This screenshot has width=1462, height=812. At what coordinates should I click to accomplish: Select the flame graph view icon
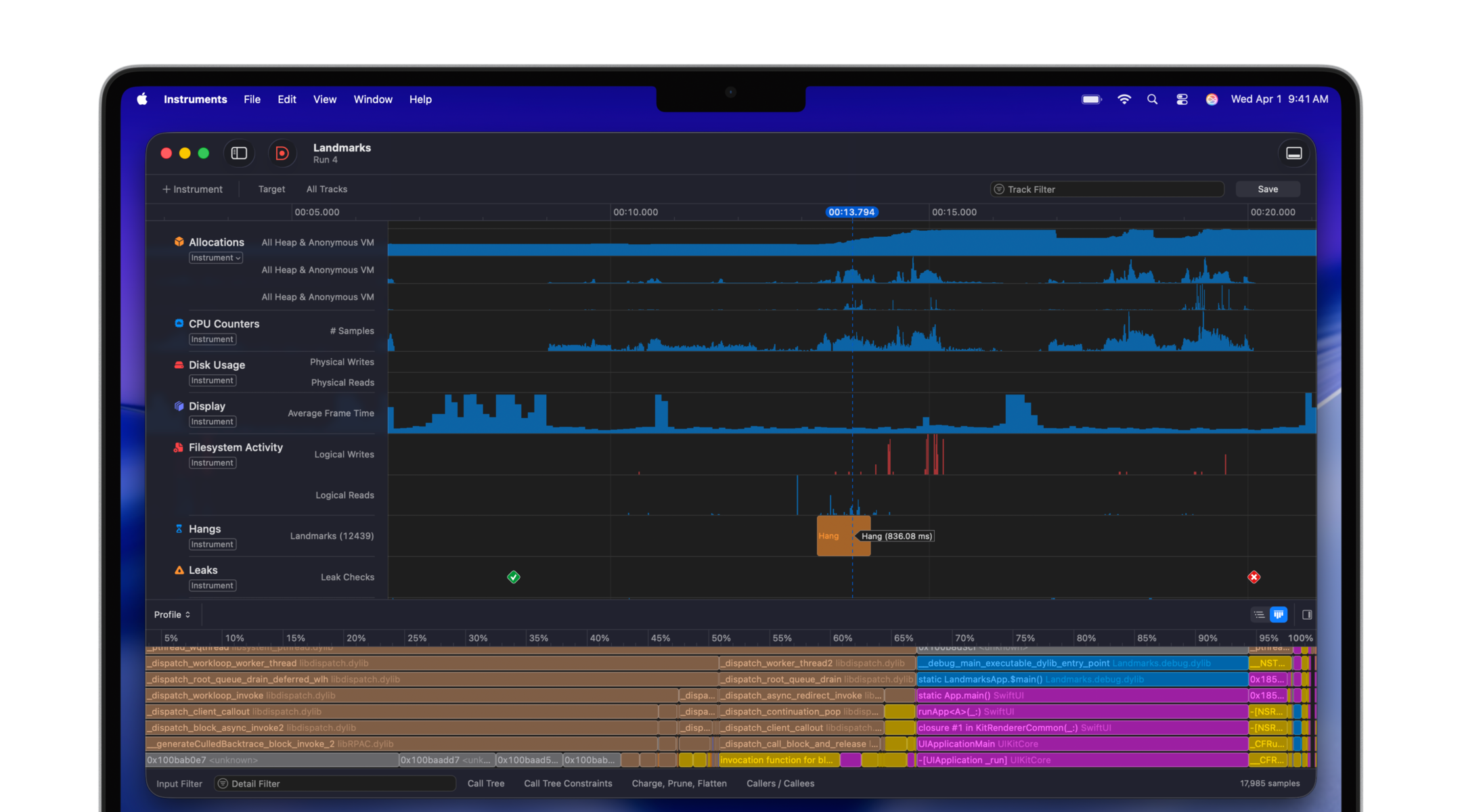(x=1279, y=615)
